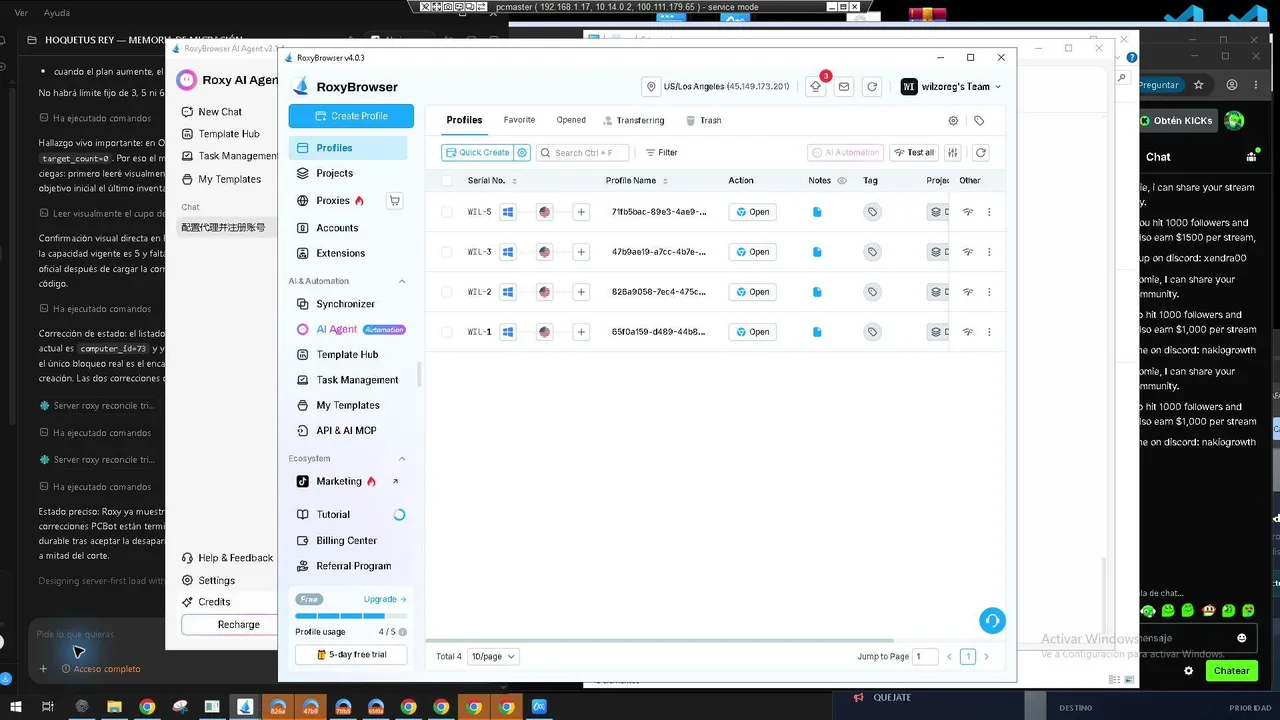1280x720 pixels.
Task: Collapse the Ecosystem section
Action: click(402, 459)
